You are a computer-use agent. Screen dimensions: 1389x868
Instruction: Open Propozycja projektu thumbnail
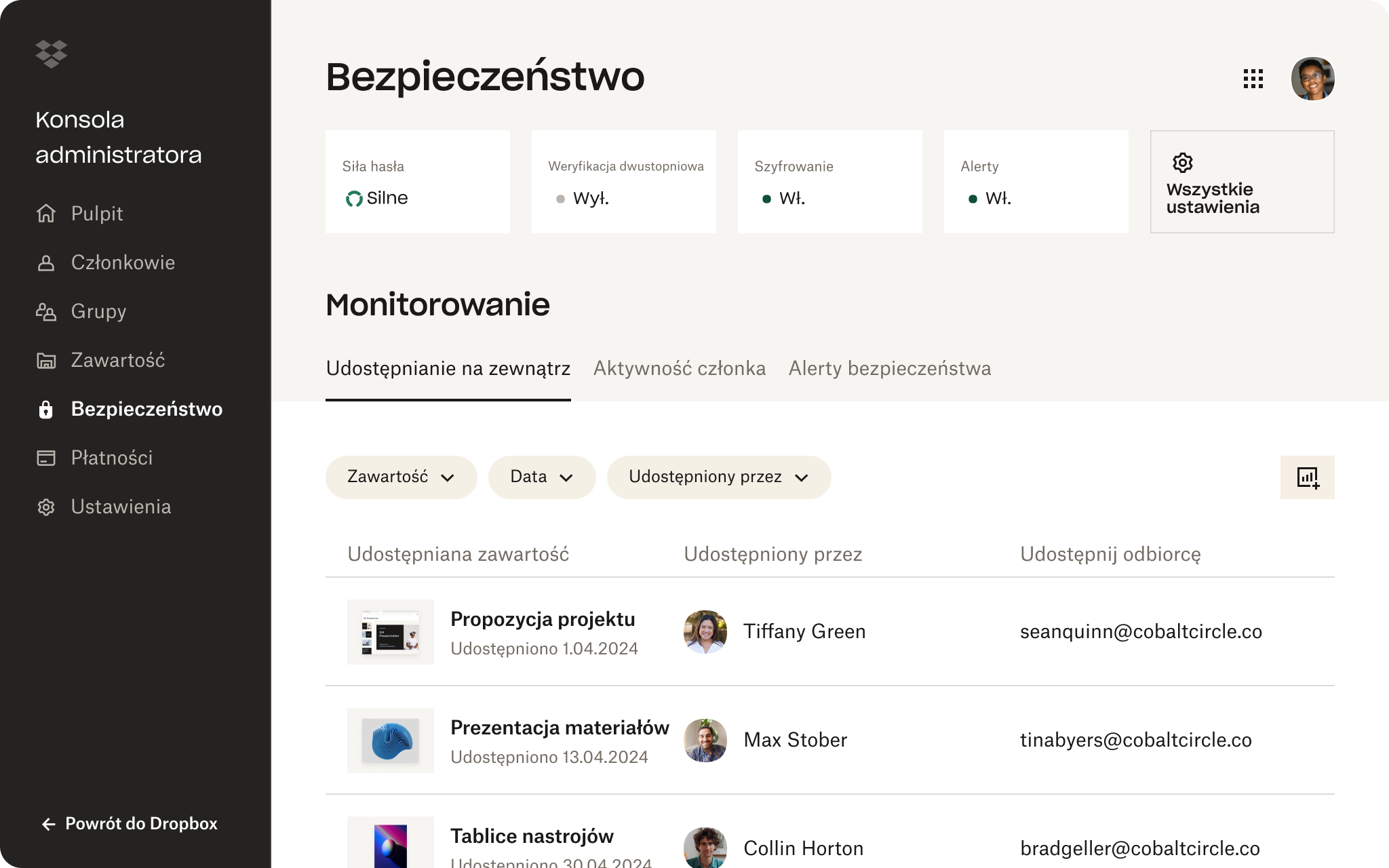coord(391,632)
